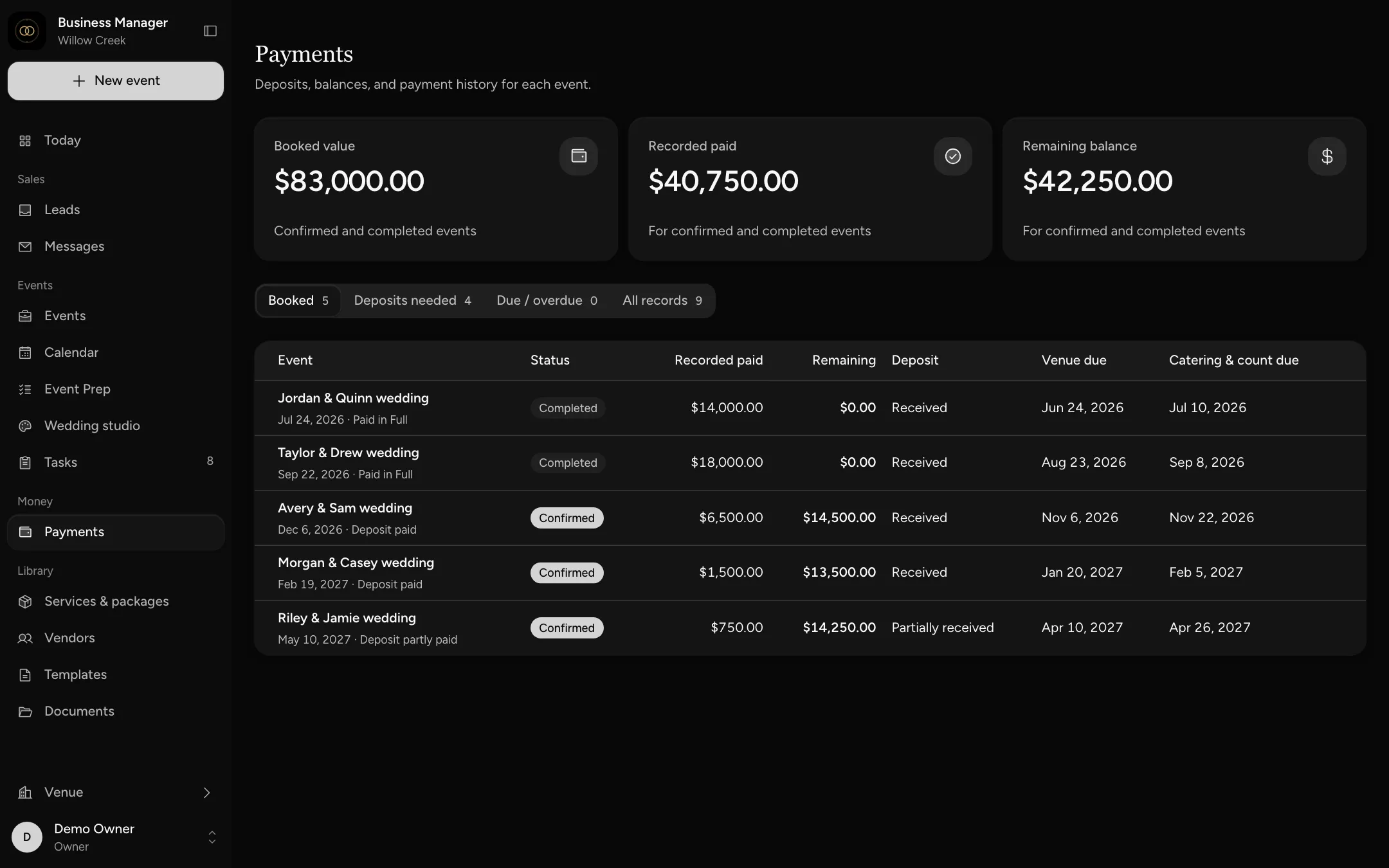Collapse the sidebar with the panel icon

pyautogui.click(x=210, y=31)
